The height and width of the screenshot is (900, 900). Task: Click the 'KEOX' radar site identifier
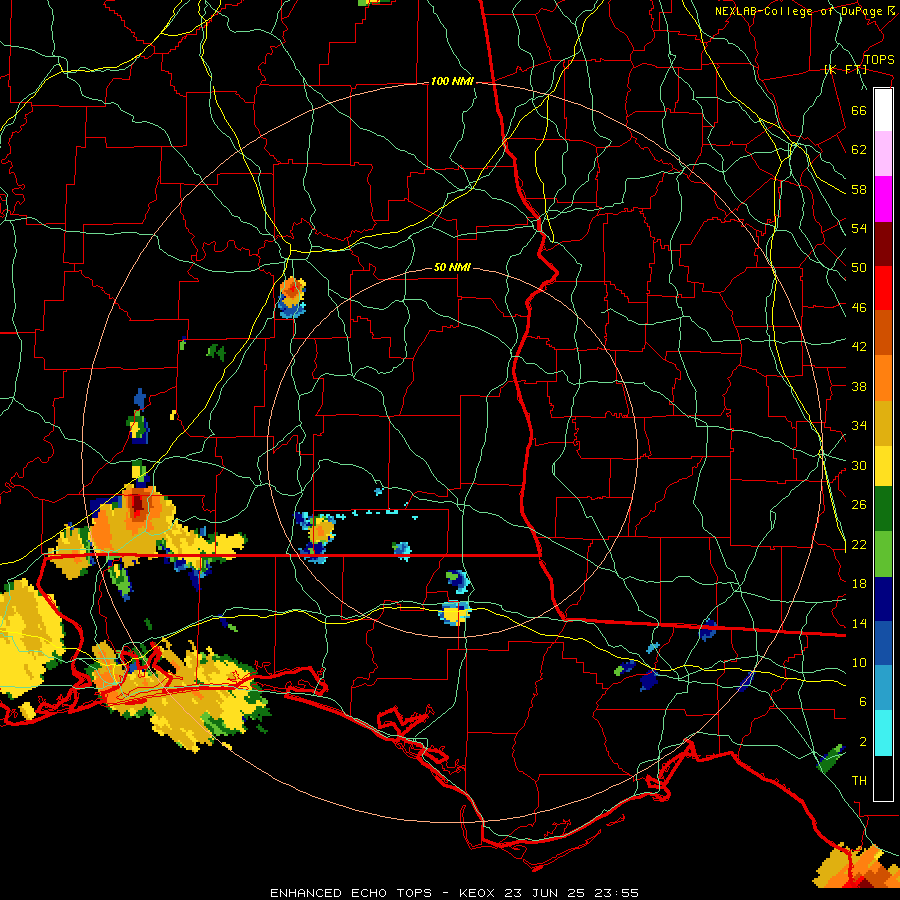477,893
